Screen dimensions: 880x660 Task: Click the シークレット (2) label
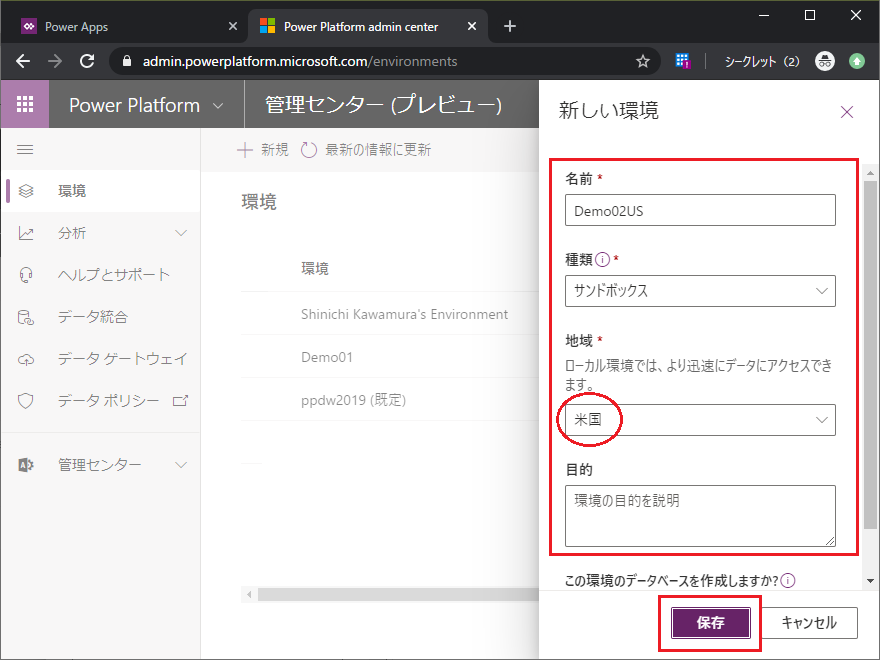(x=762, y=61)
